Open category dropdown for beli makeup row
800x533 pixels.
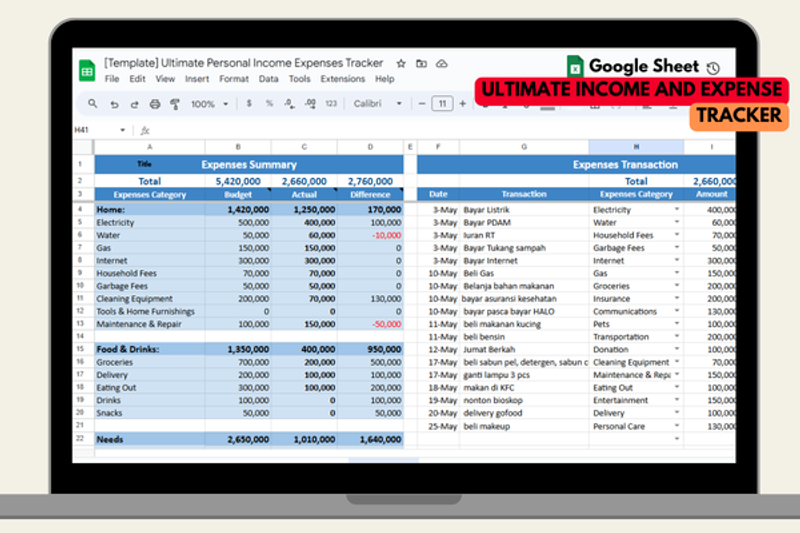pyautogui.click(x=677, y=425)
